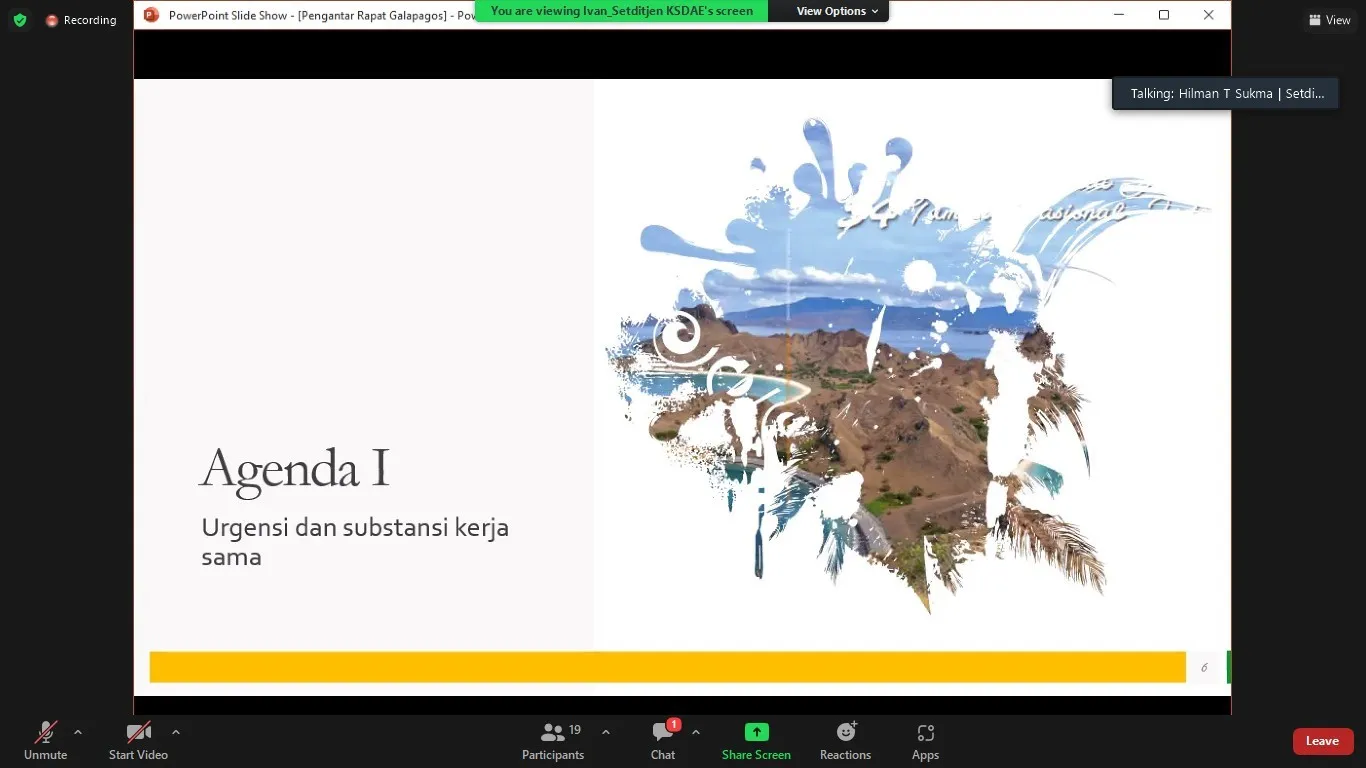Click the green Share Screen icon
1366x768 pixels.
(x=757, y=733)
